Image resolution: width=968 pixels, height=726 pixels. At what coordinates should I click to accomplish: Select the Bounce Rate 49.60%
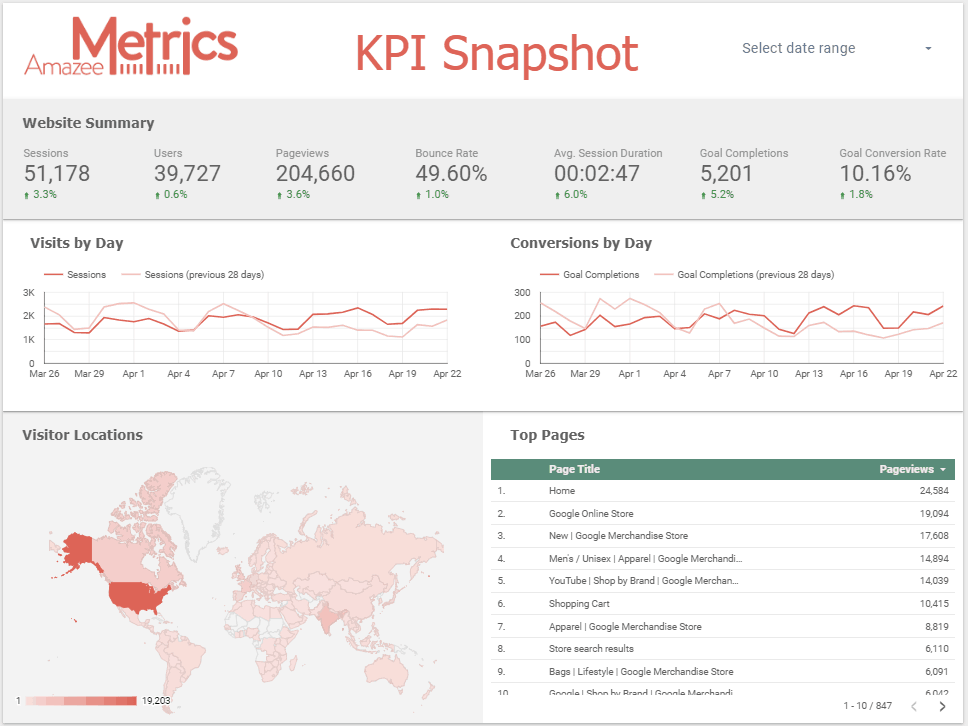[451, 173]
